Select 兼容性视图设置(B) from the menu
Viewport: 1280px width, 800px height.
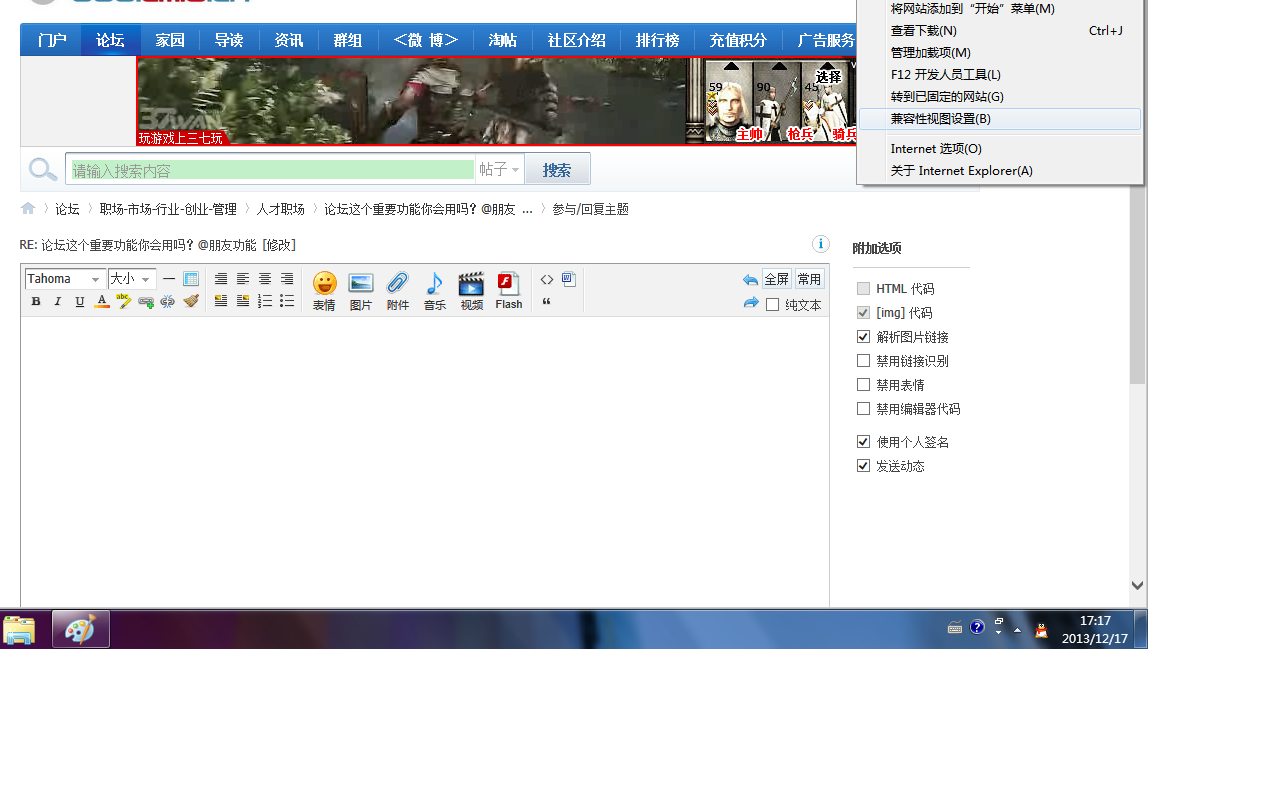(x=940, y=119)
